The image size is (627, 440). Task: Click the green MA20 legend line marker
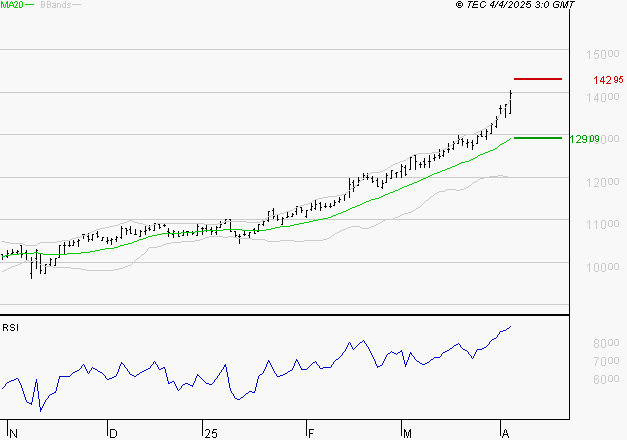click(x=31, y=5)
